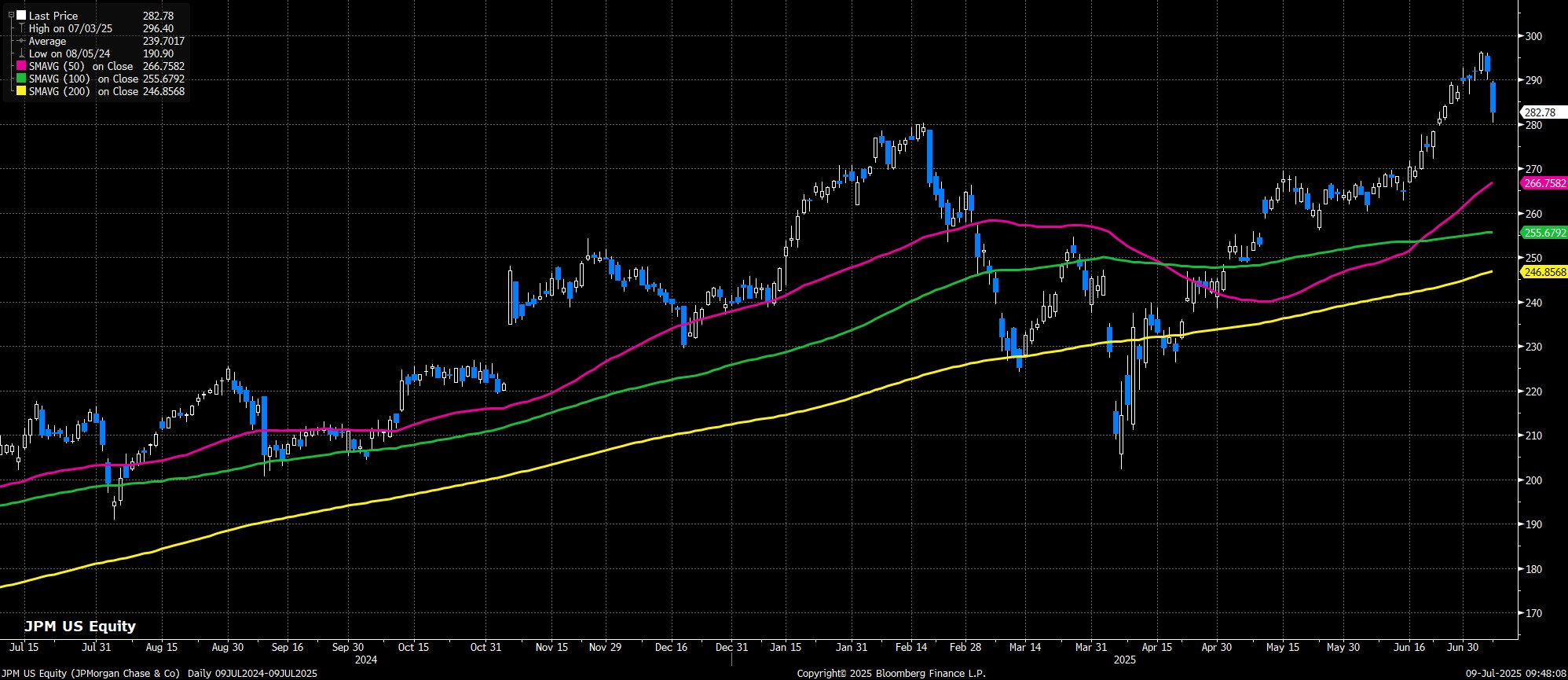
Task: Click the High marker icon in legend
Action: pyautogui.click(x=21, y=28)
